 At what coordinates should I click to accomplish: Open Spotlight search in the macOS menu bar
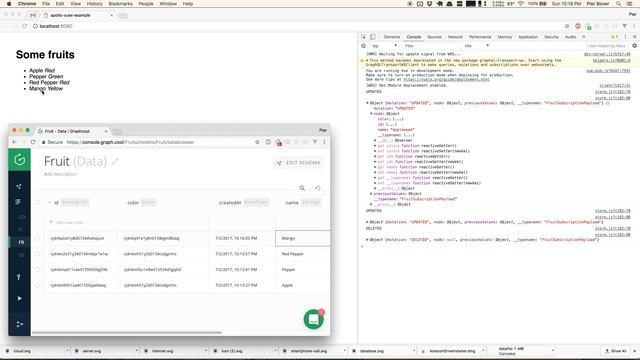[x=619, y=4]
